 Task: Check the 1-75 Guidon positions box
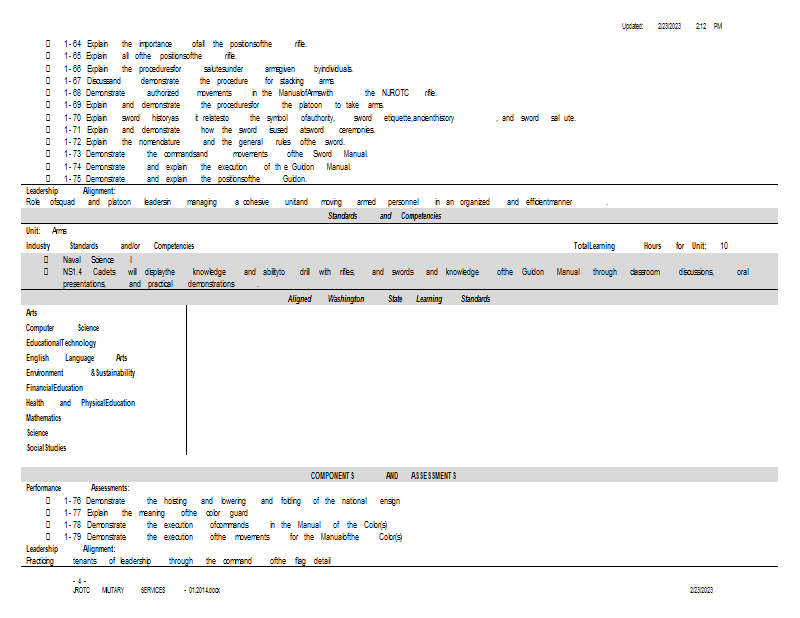pos(48,179)
